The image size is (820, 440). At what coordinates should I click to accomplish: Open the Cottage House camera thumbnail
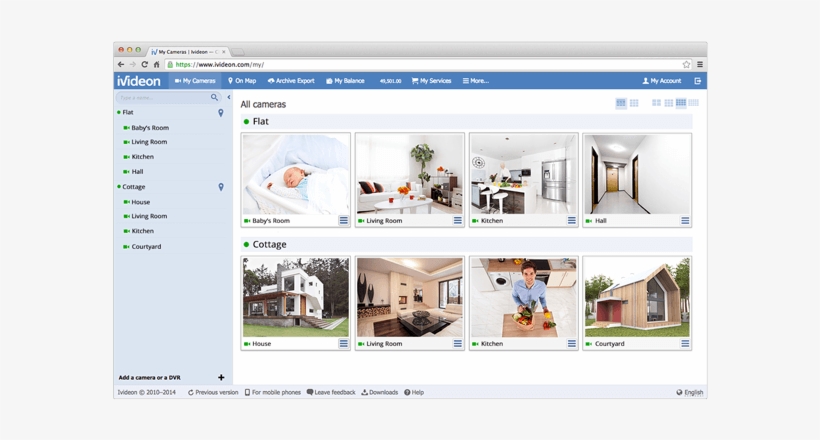point(296,297)
